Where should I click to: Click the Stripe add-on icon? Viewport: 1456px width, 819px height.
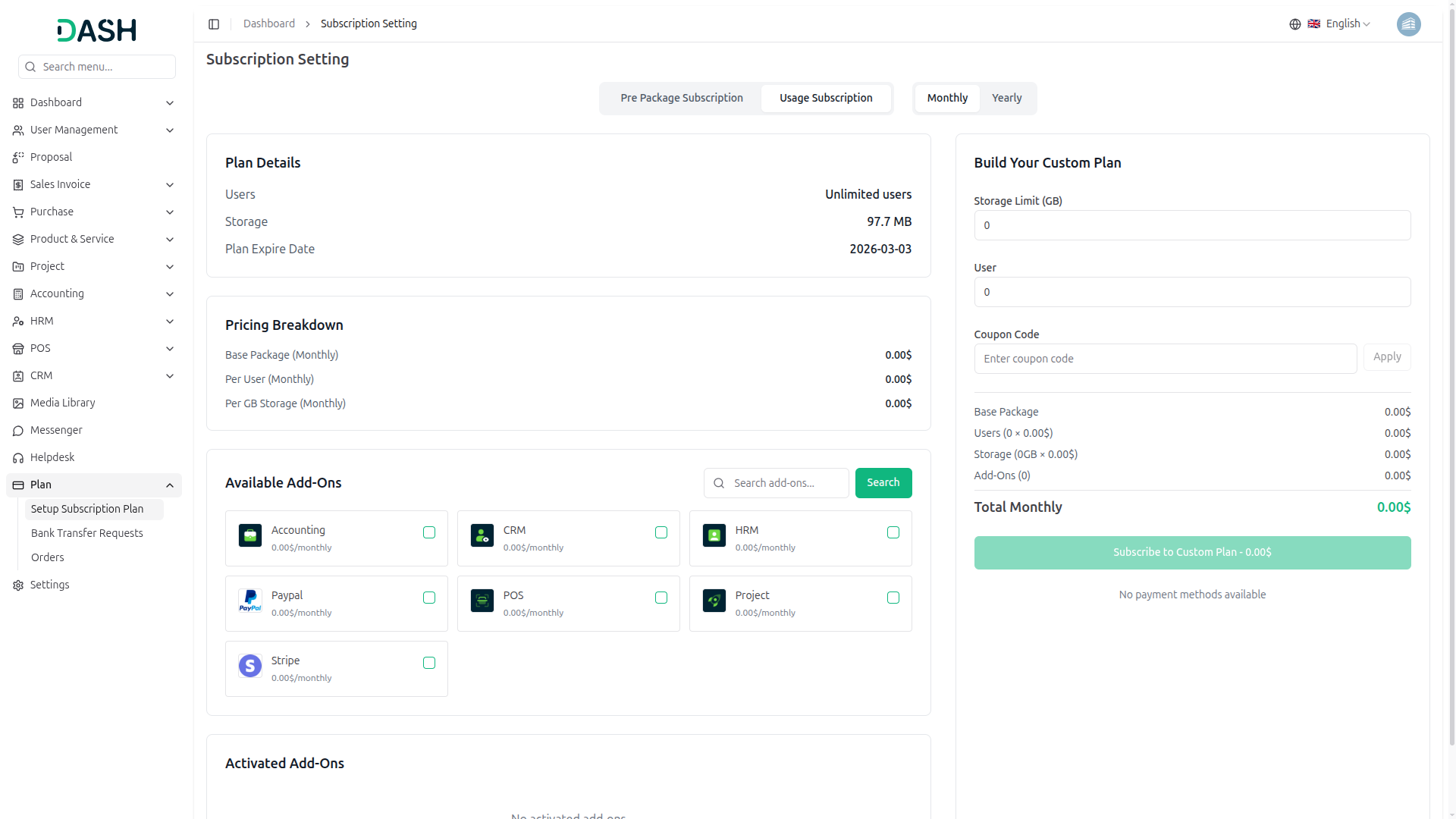coord(250,666)
